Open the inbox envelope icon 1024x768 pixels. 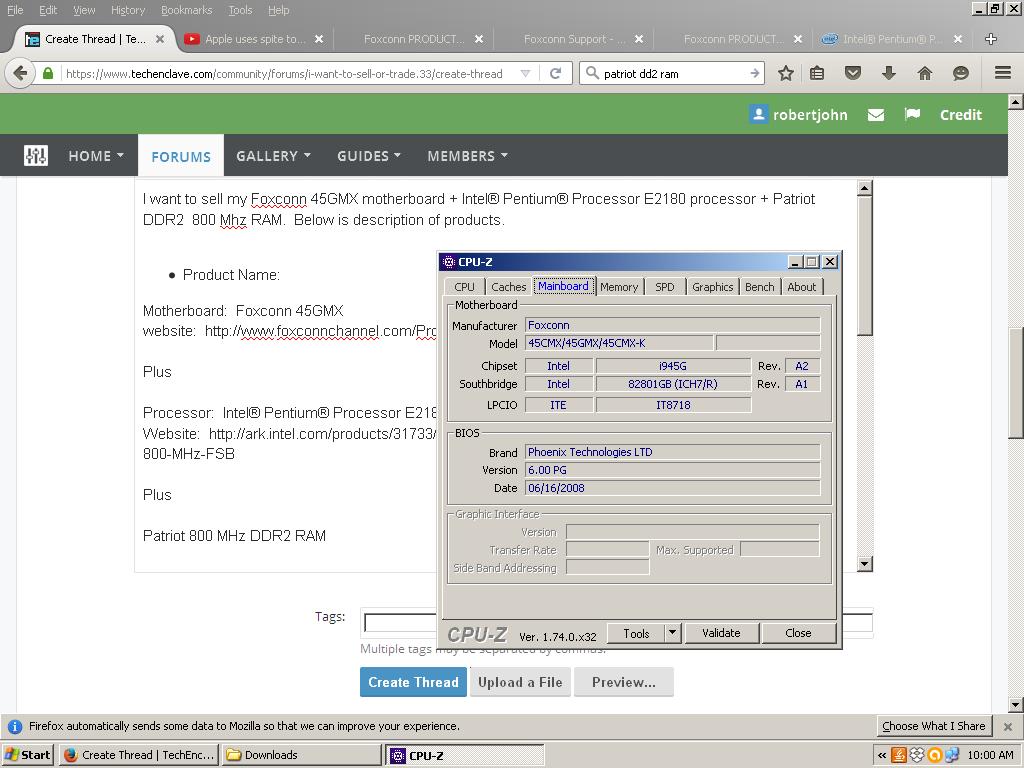pyautogui.click(x=876, y=115)
